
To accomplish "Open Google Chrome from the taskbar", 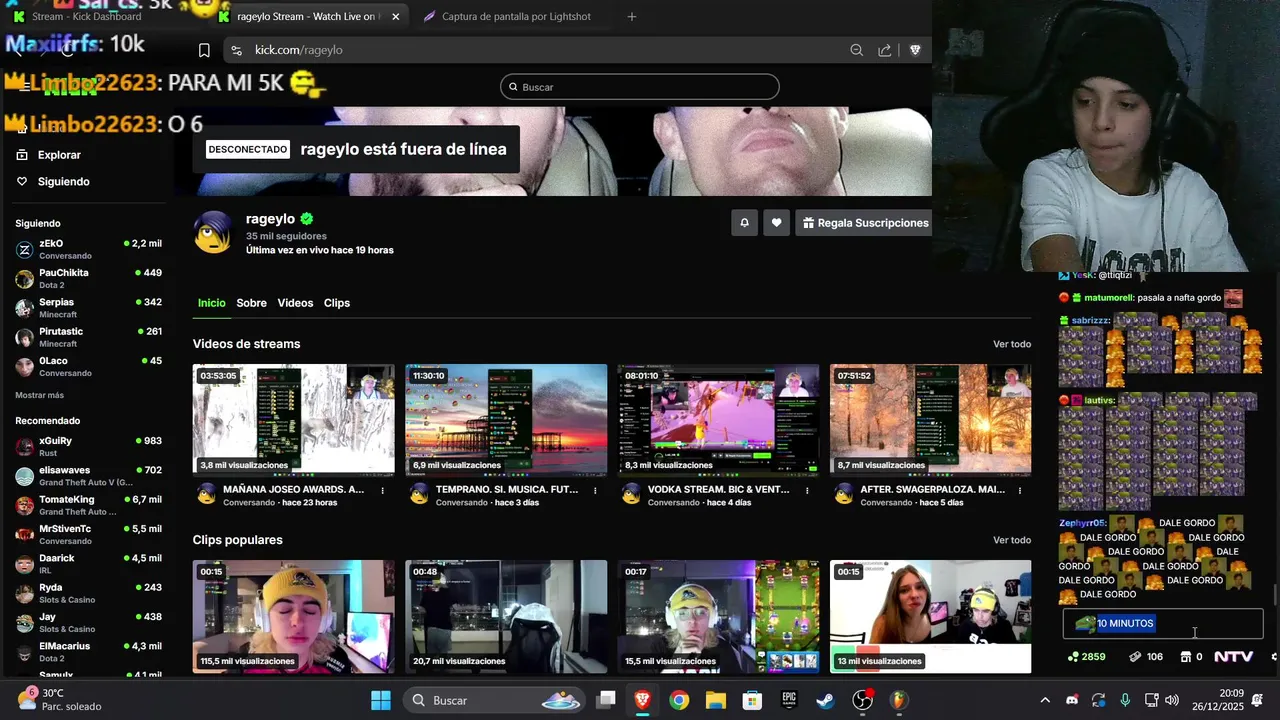I will (679, 700).
